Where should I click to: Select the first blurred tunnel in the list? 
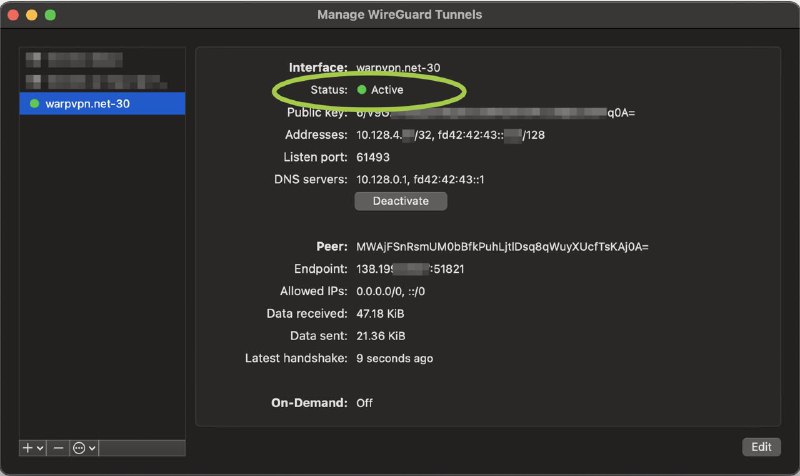click(102, 60)
